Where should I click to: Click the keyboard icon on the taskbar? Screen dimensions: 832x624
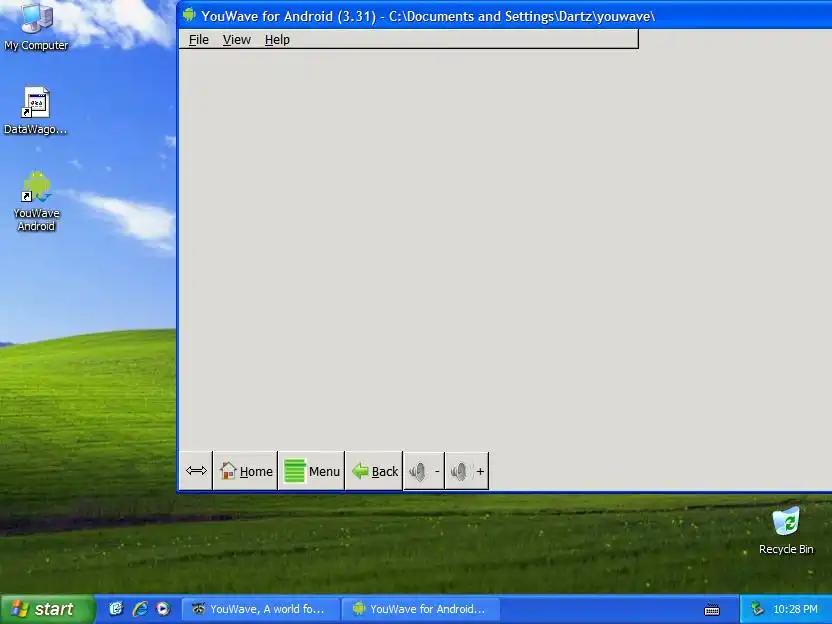(712, 610)
